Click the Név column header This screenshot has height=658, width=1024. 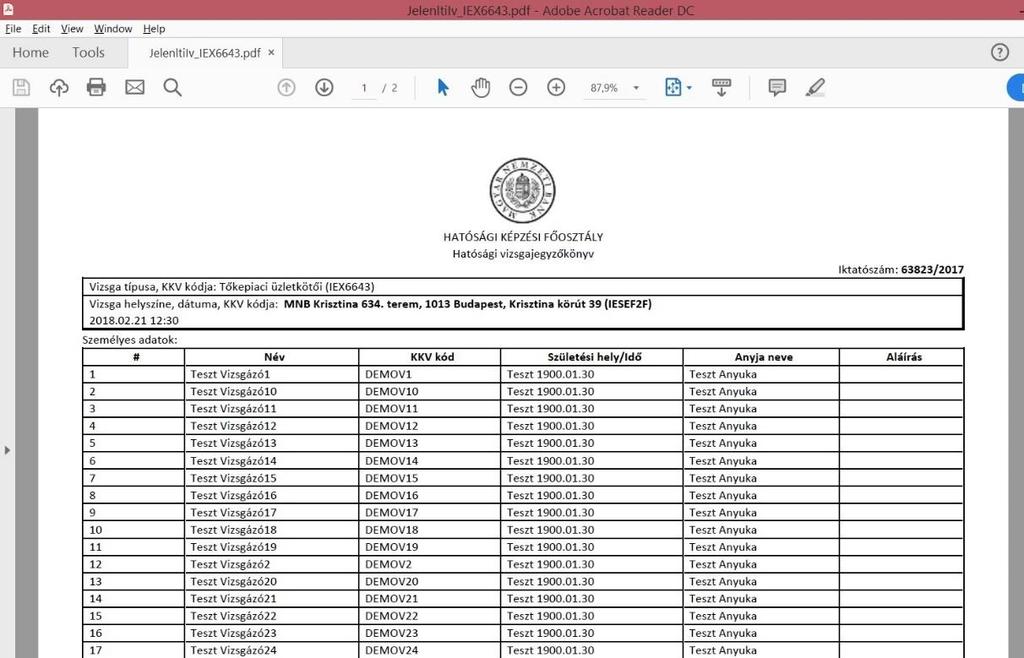coord(274,357)
